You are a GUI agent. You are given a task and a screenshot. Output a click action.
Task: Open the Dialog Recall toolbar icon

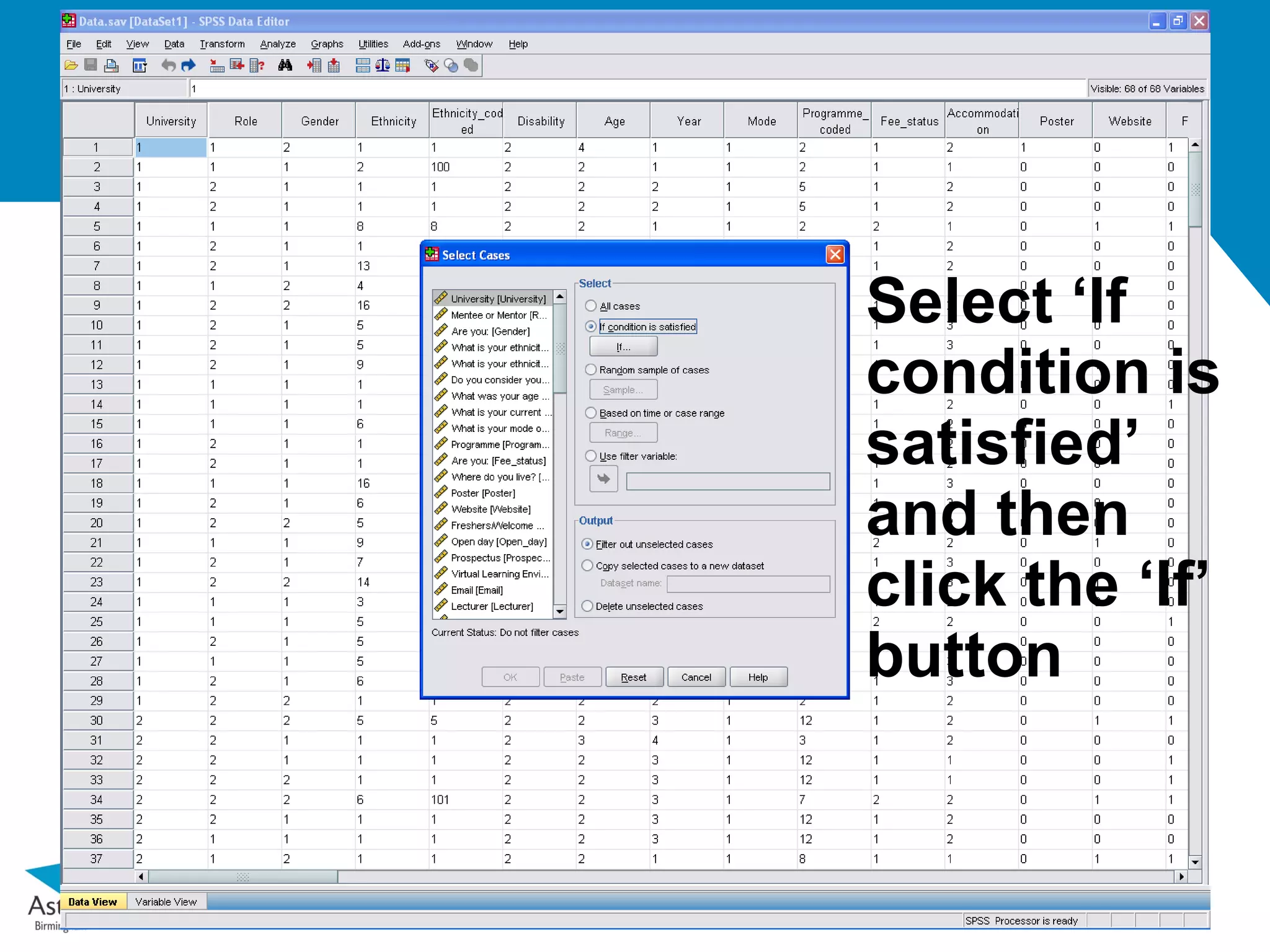pyautogui.click(x=140, y=65)
